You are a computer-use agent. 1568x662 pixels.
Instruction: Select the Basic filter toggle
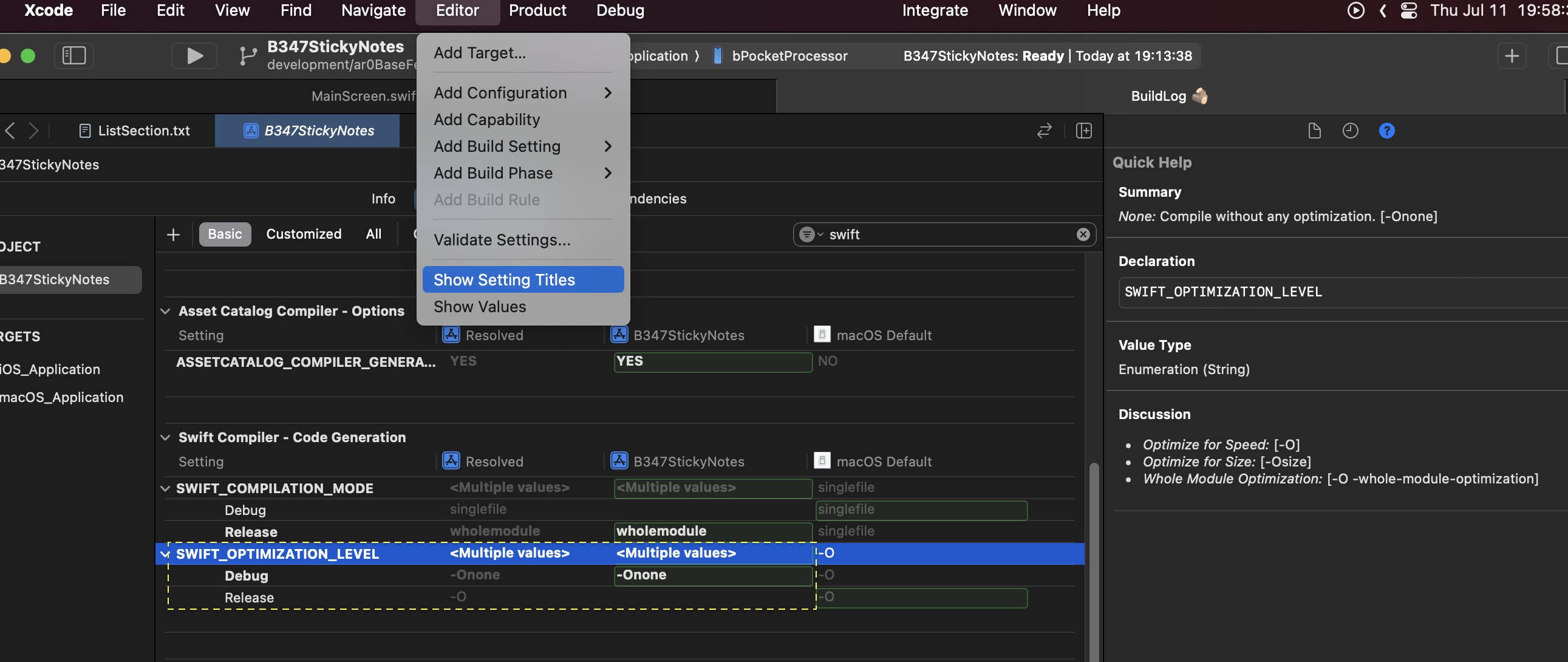[x=225, y=234]
